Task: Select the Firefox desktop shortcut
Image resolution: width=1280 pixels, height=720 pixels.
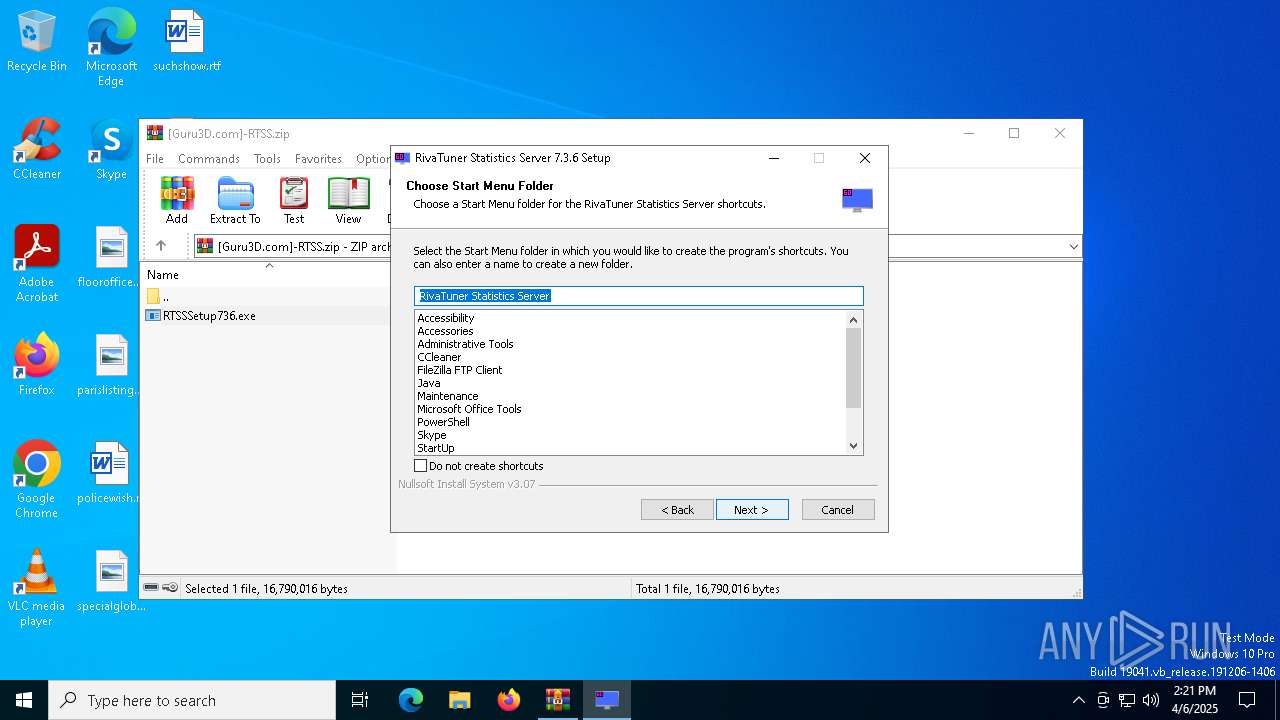Action: (x=37, y=365)
